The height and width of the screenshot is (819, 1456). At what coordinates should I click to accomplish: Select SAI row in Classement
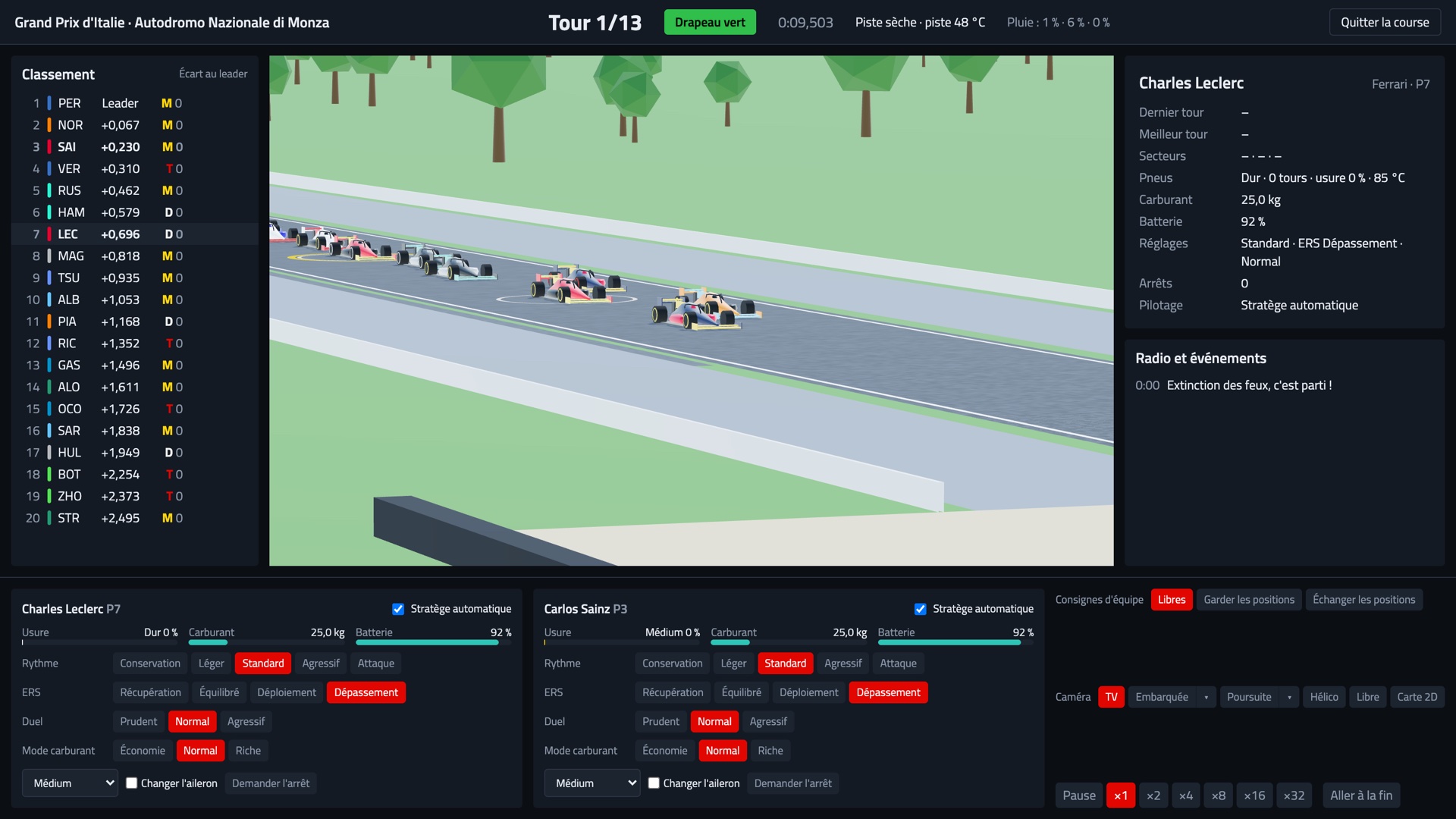(135, 147)
